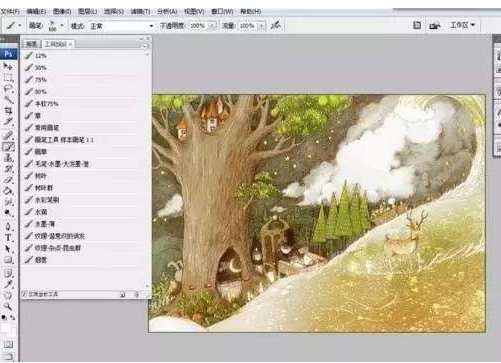Open the 图层(L) menu

click(x=88, y=12)
